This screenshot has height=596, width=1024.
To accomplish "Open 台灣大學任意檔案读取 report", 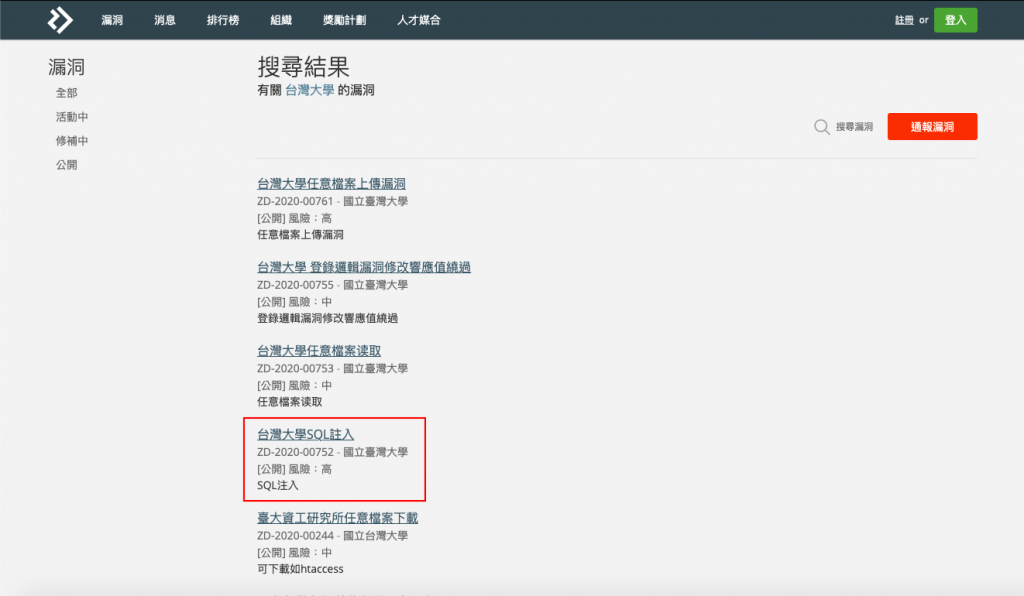I will pyautogui.click(x=319, y=351).
